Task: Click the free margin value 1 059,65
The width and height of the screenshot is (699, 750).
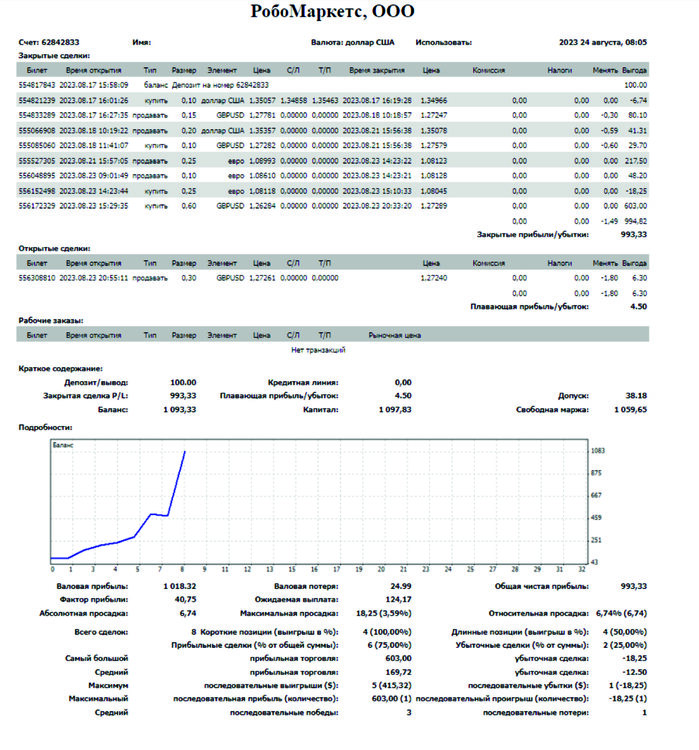Action: 631,409
